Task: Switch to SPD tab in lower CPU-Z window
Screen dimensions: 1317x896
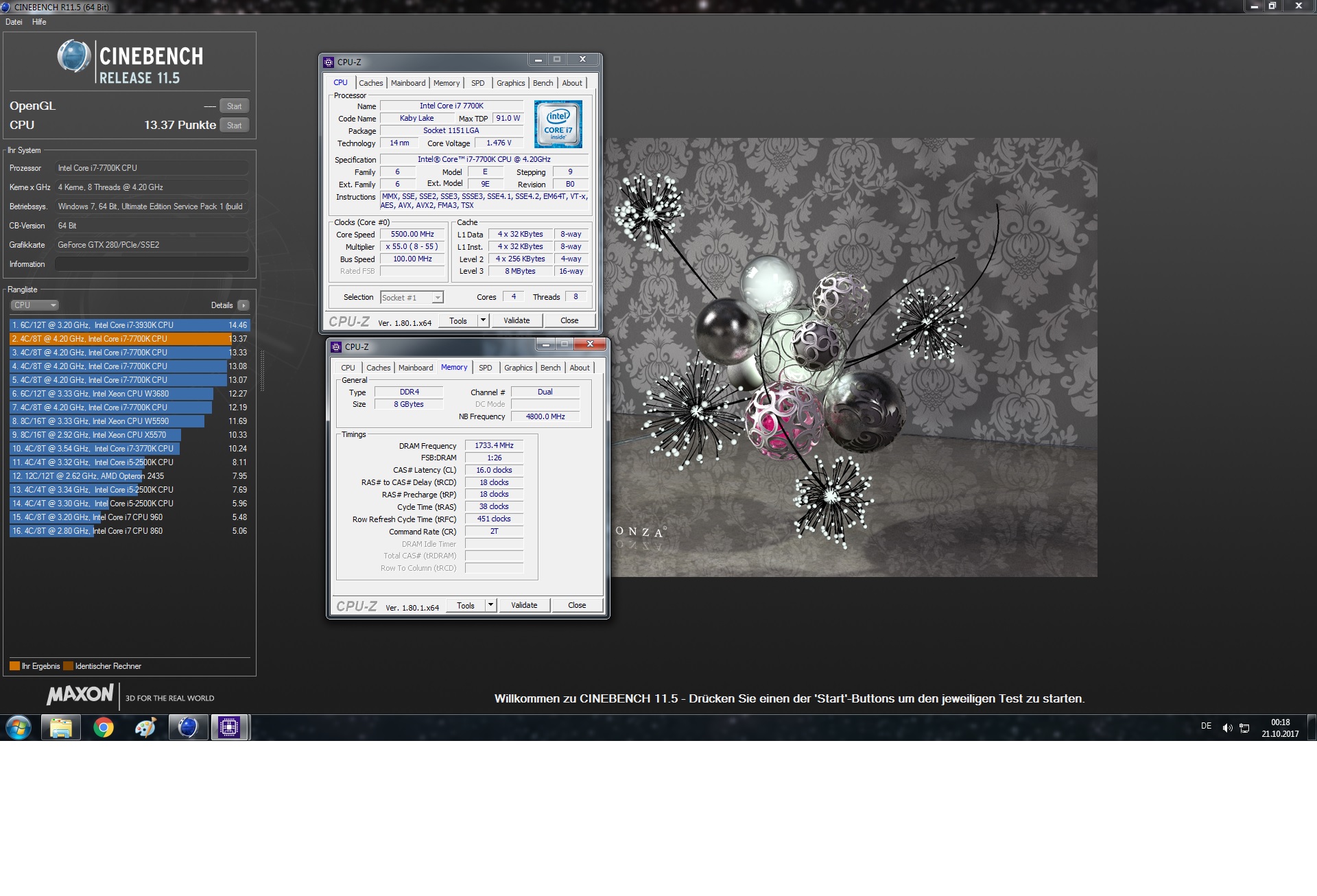Action: [486, 368]
